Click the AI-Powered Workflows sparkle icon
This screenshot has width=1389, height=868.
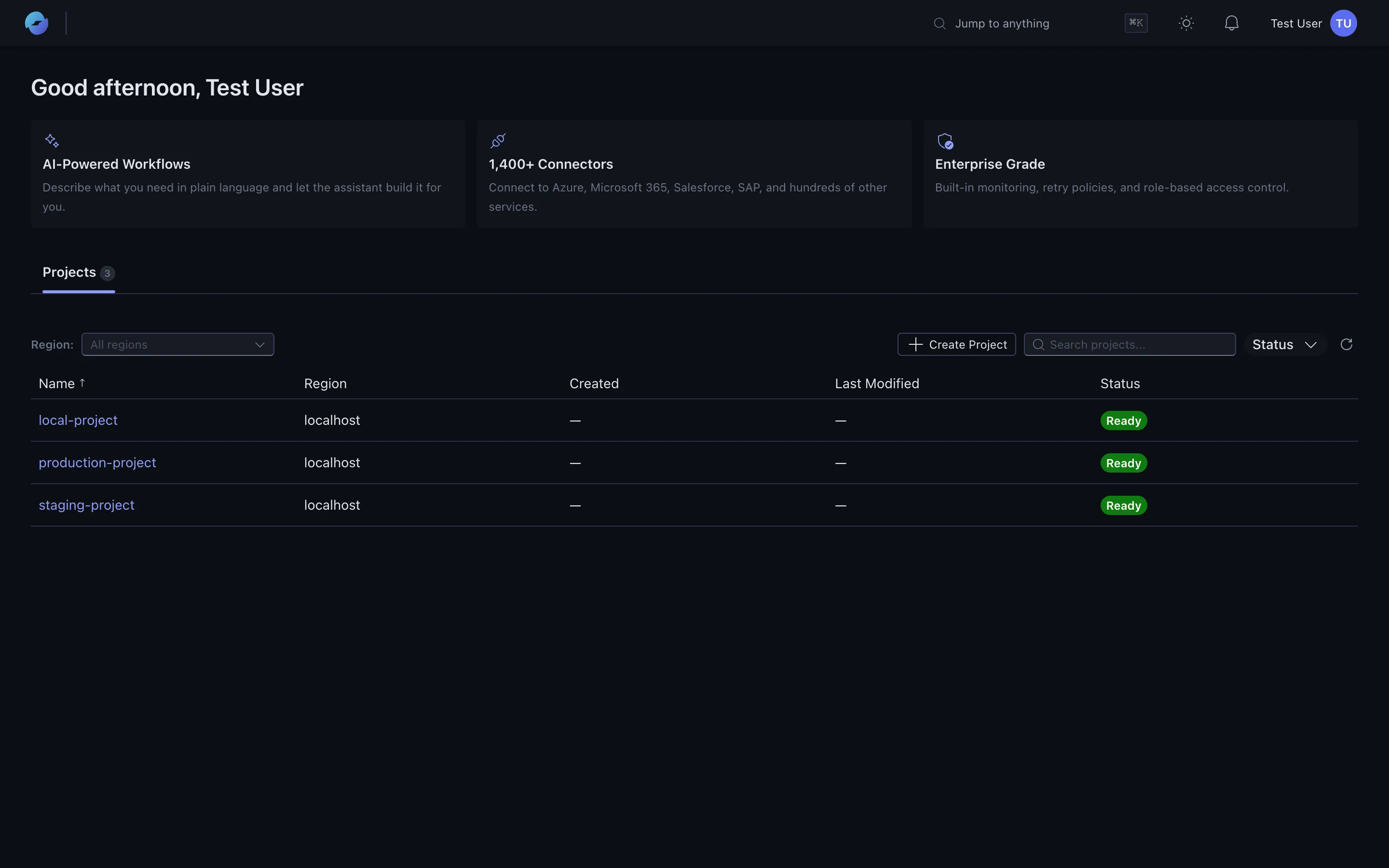[52, 141]
